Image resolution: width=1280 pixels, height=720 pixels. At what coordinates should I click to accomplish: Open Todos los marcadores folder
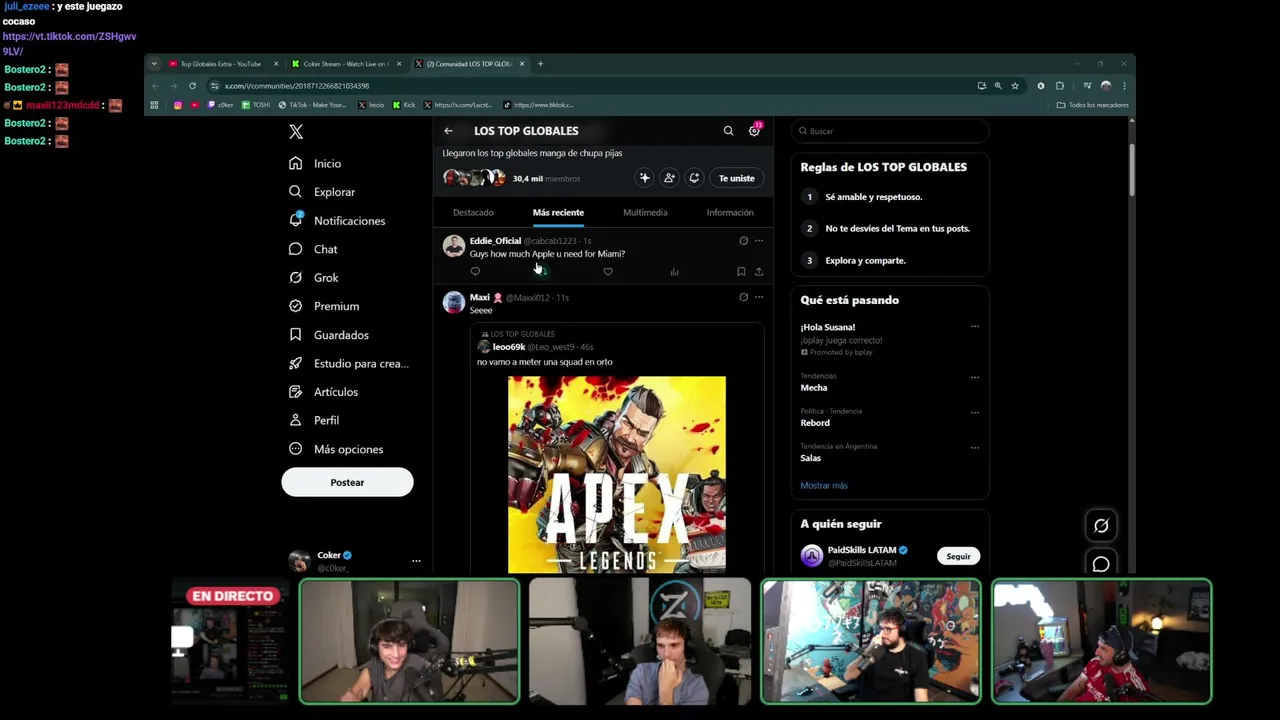[x=1093, y=105]
